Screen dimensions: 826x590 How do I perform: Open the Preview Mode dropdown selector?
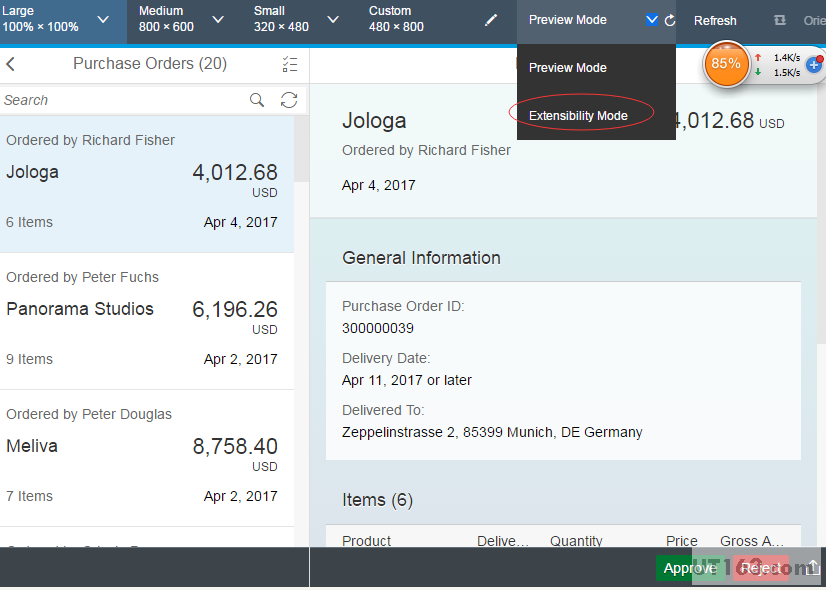pyautogui.click(x=651, y=19)
